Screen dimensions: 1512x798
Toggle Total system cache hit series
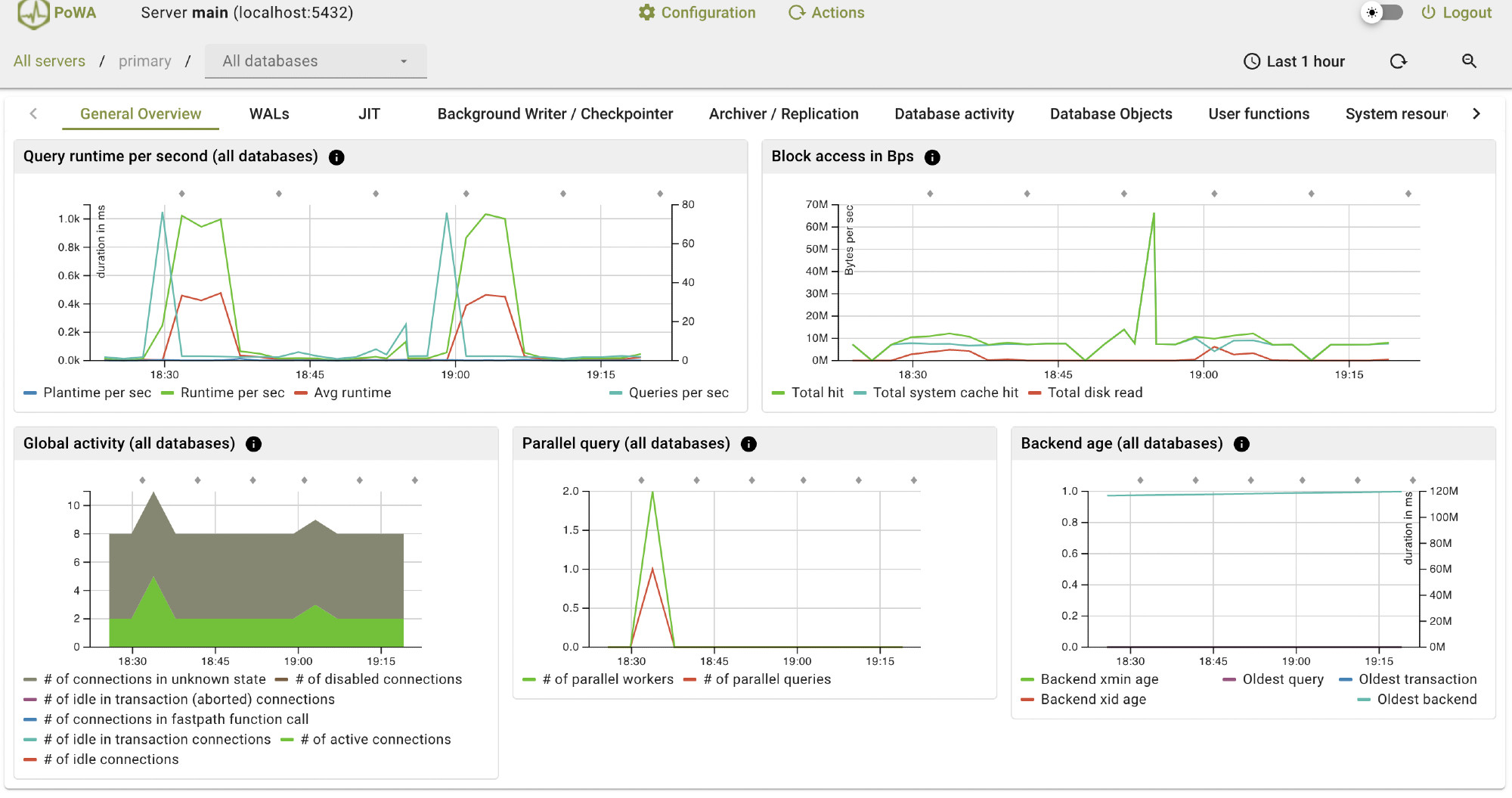click(936, 393)
